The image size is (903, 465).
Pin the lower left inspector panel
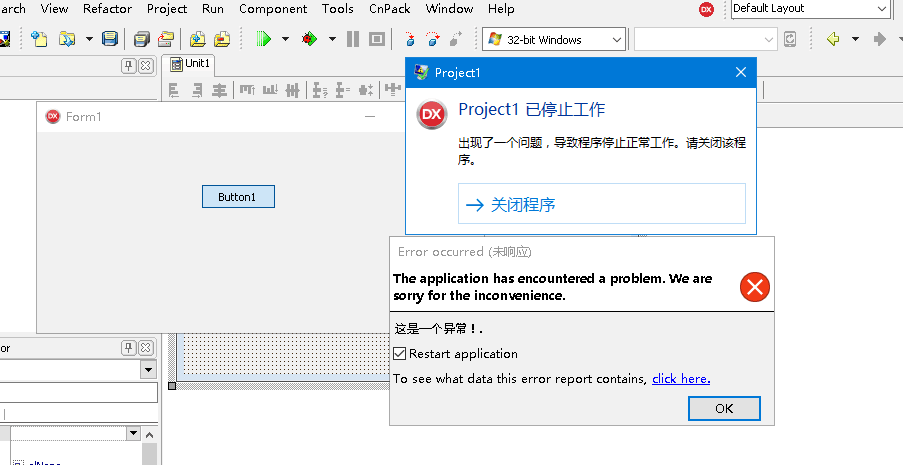coord(129,347)
